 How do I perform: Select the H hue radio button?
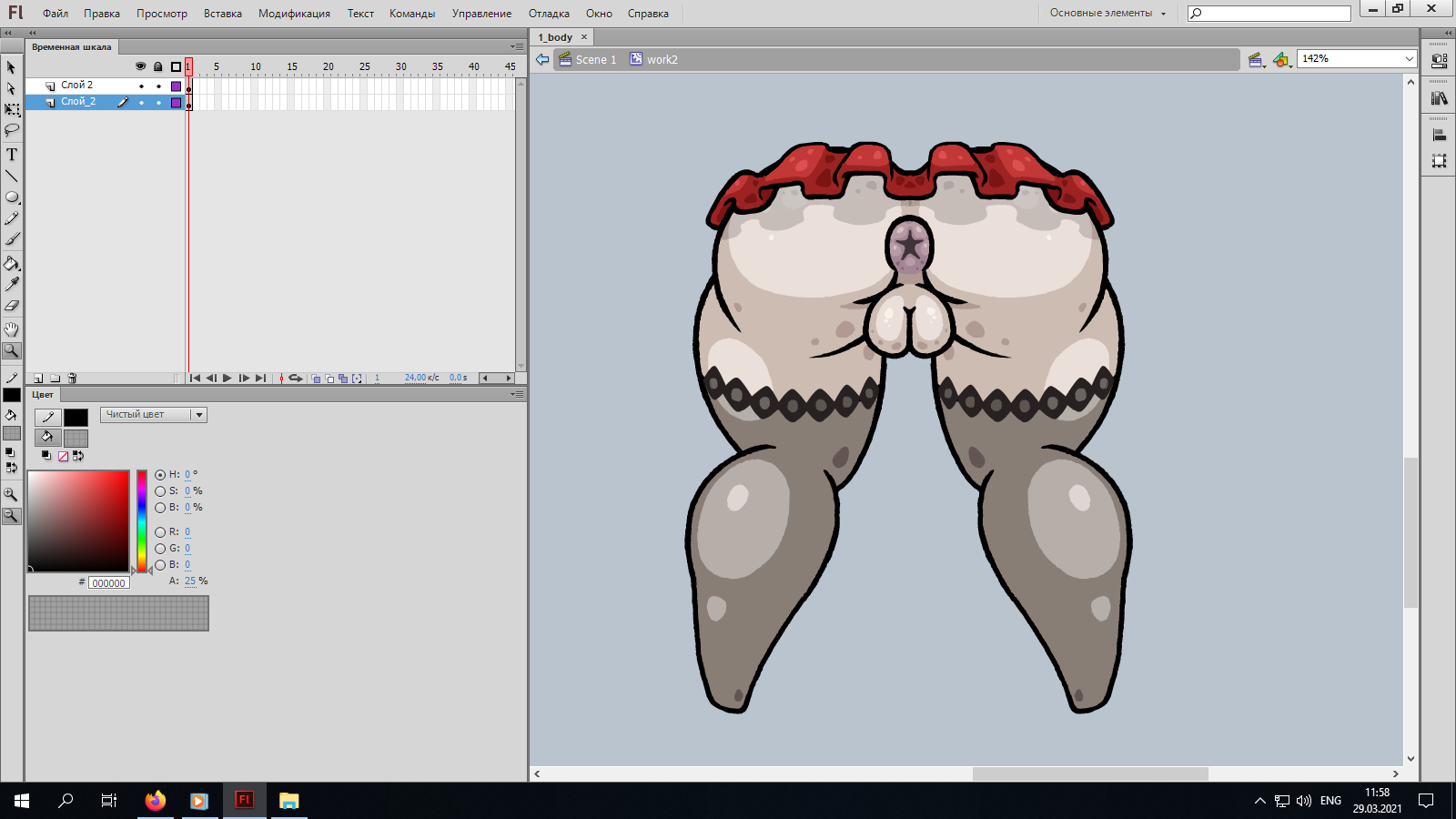tap(160, 475)
